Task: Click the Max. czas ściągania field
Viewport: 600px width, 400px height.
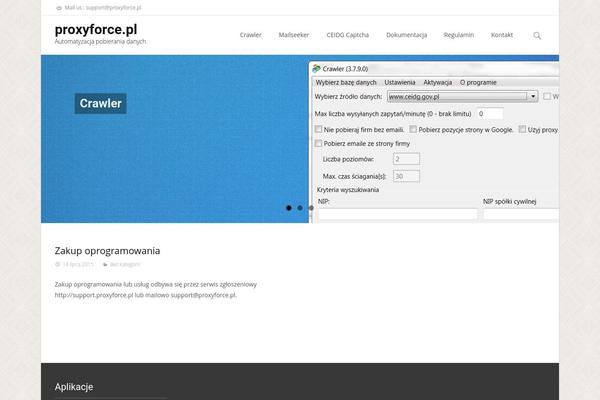Action: pyautogui.click(x=406, y=176)
